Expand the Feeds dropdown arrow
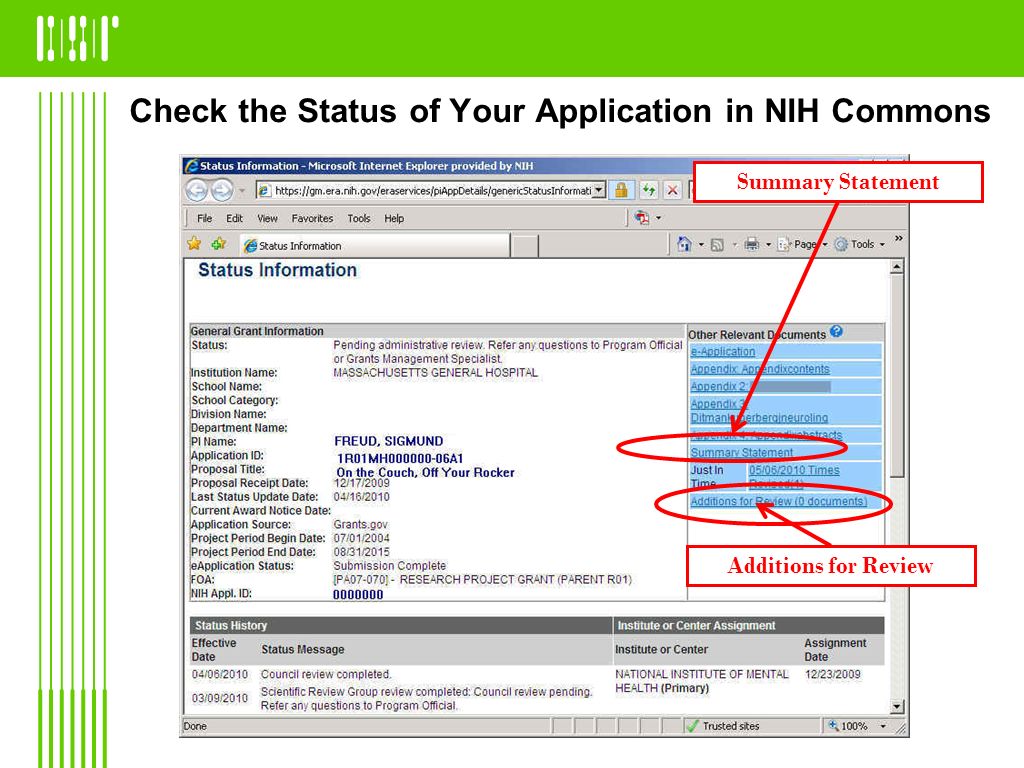Viewport: 1024px width, 768px height. pyautogui.click(x=734, y=245)
